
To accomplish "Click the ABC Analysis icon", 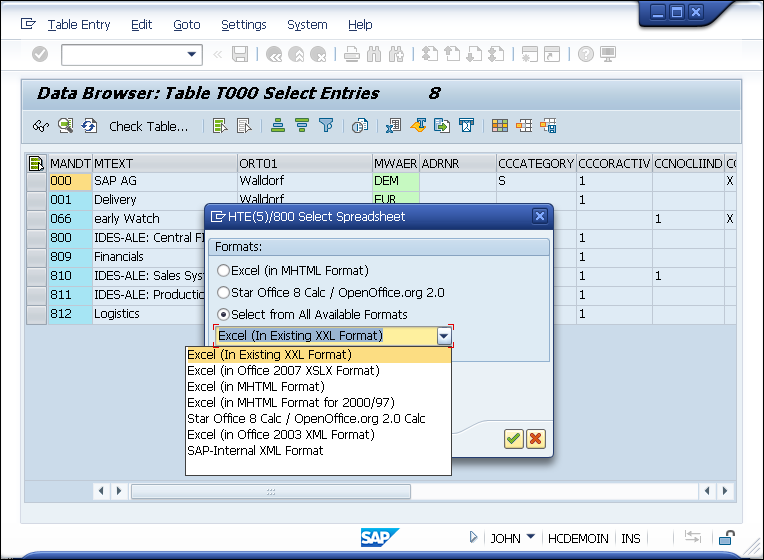I will click(x=466, y=126).
